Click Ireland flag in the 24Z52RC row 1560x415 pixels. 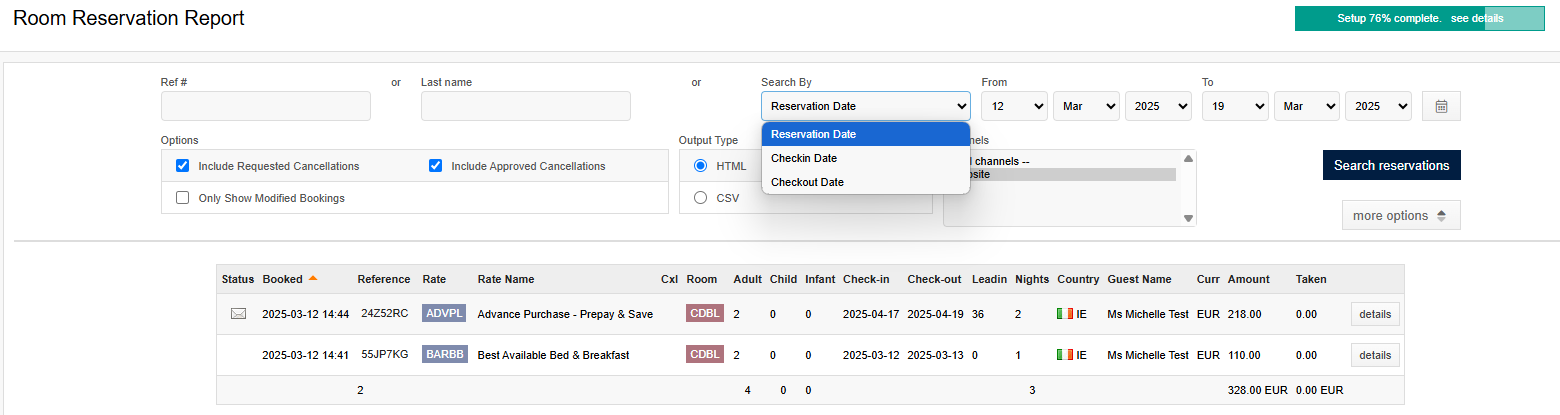tap(1065, 314)
